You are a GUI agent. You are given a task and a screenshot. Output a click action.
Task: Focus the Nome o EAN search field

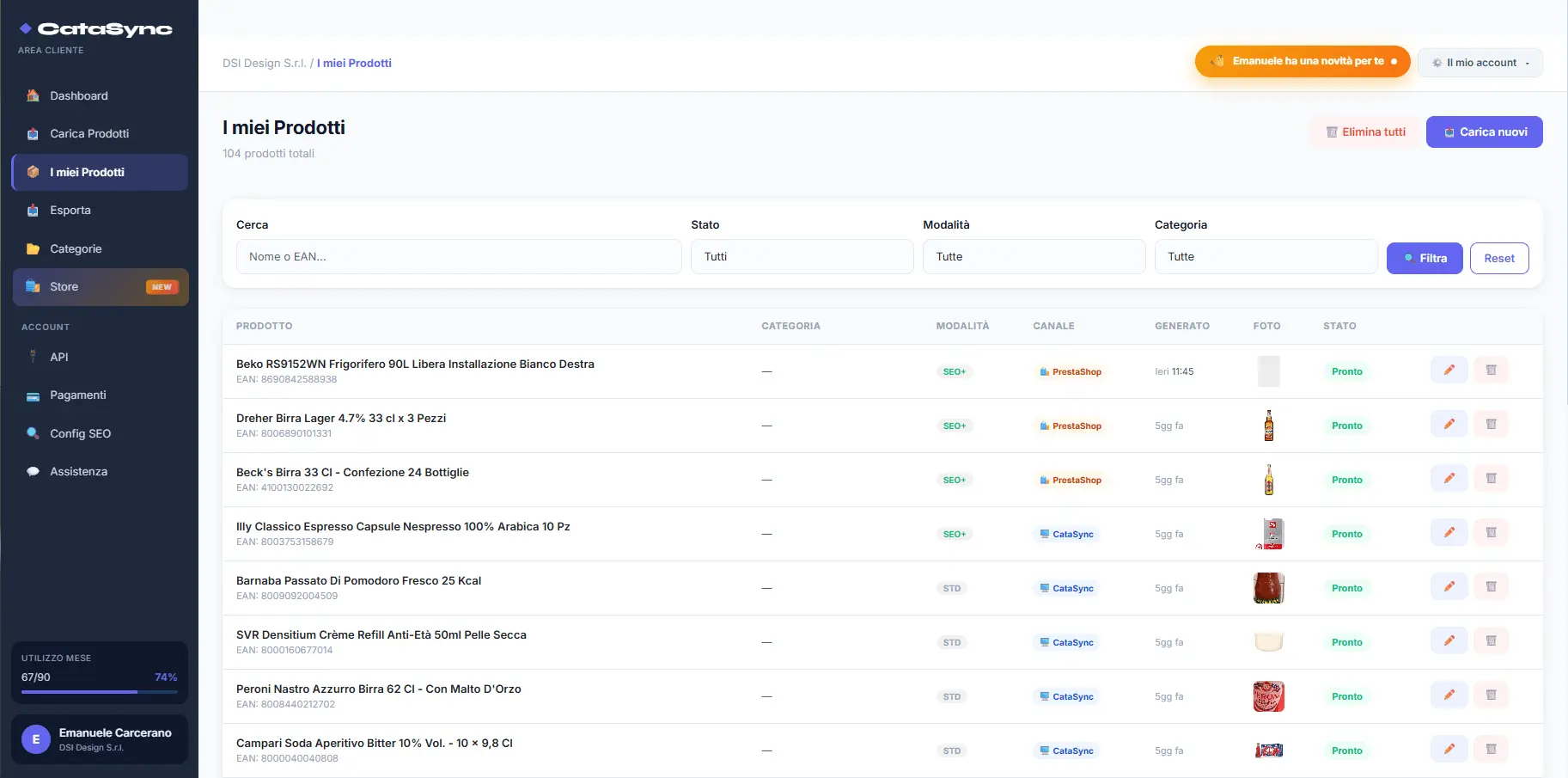[459, 257]
